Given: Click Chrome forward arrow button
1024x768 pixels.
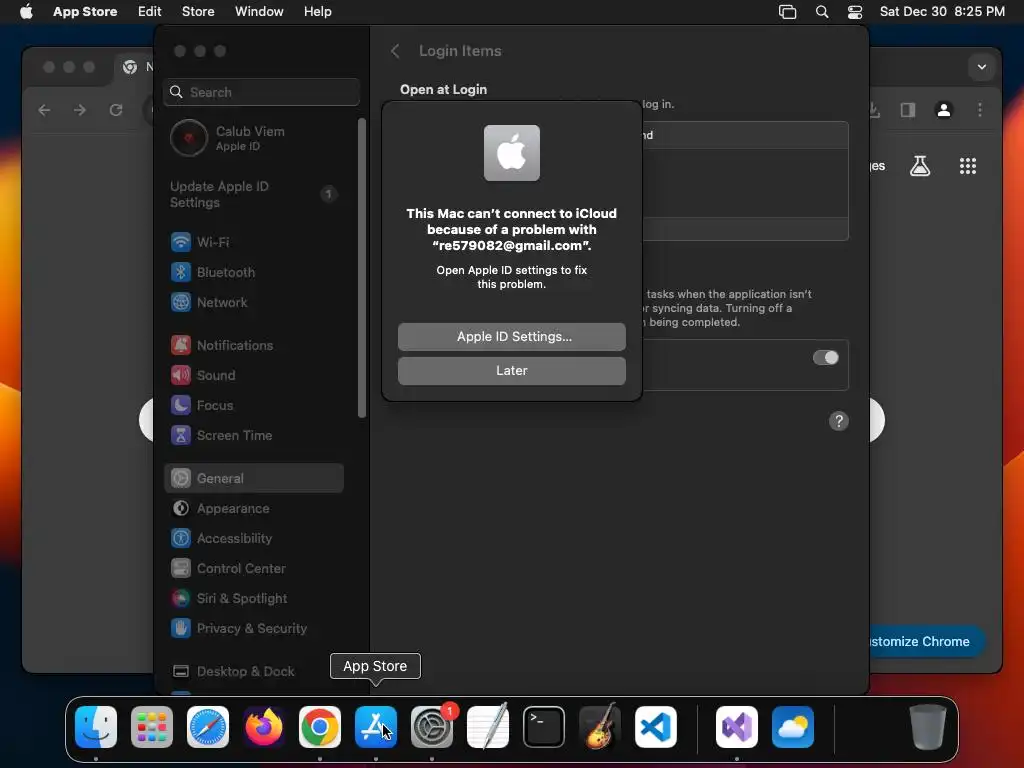Looking at the screenshot, I should coord(80,110).
